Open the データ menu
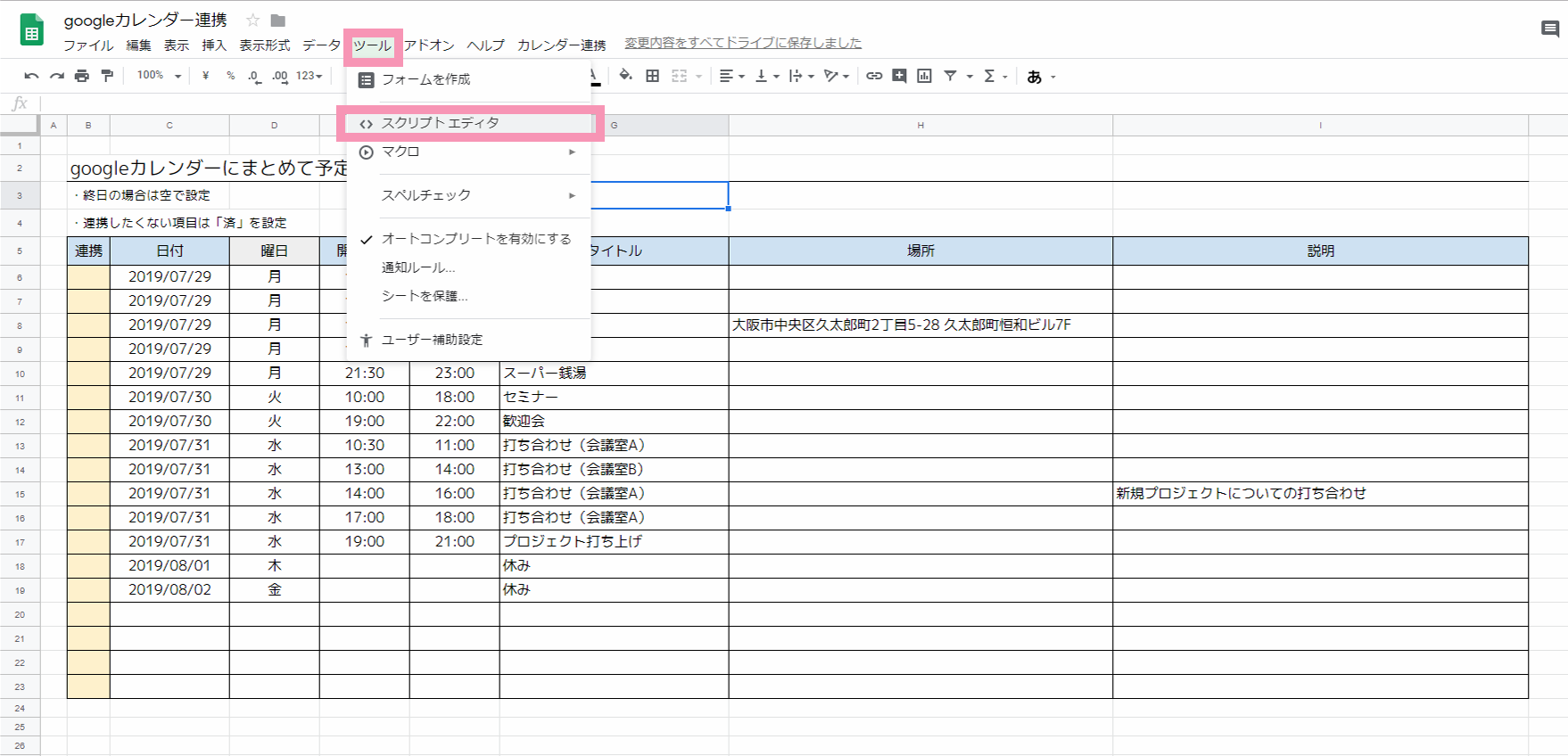1568x756 pixels. (x=321, y=45)
